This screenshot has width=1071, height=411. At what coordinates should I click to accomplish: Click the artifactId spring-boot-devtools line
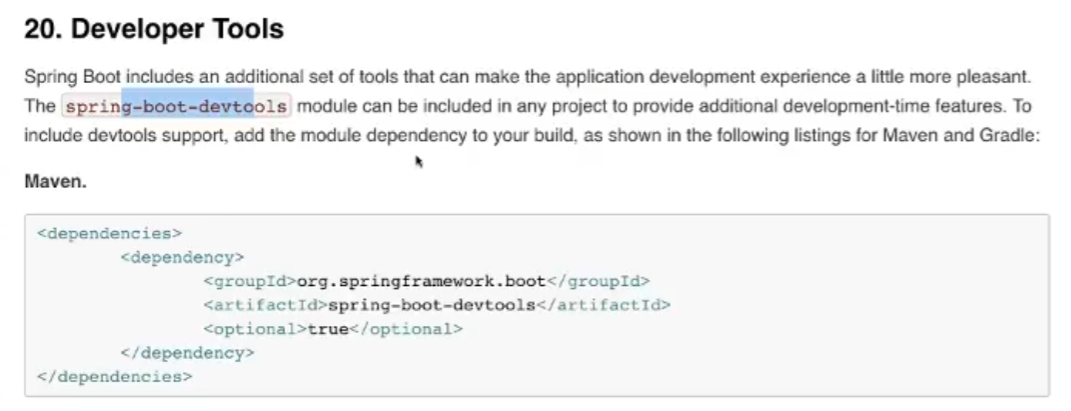pyautogui.click(x=437, y=305)
